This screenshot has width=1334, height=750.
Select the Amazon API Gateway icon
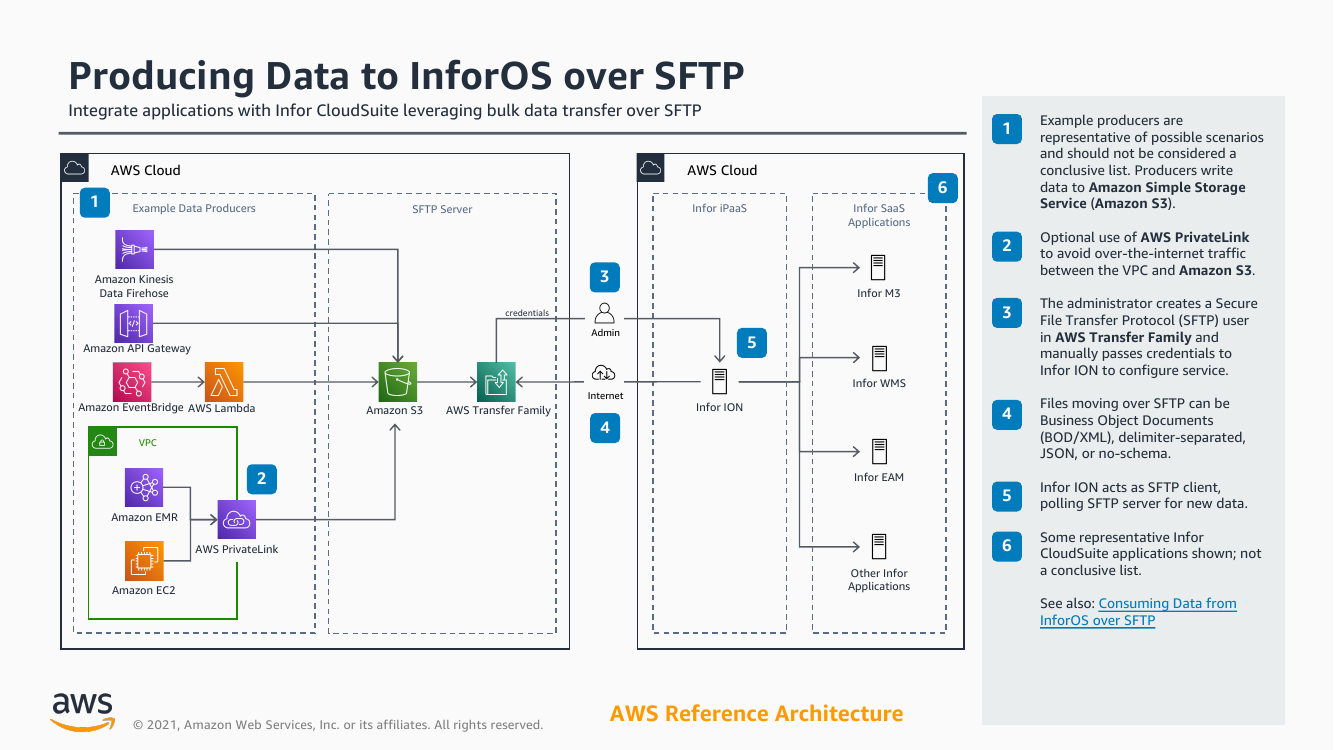[x=134, y=323]
